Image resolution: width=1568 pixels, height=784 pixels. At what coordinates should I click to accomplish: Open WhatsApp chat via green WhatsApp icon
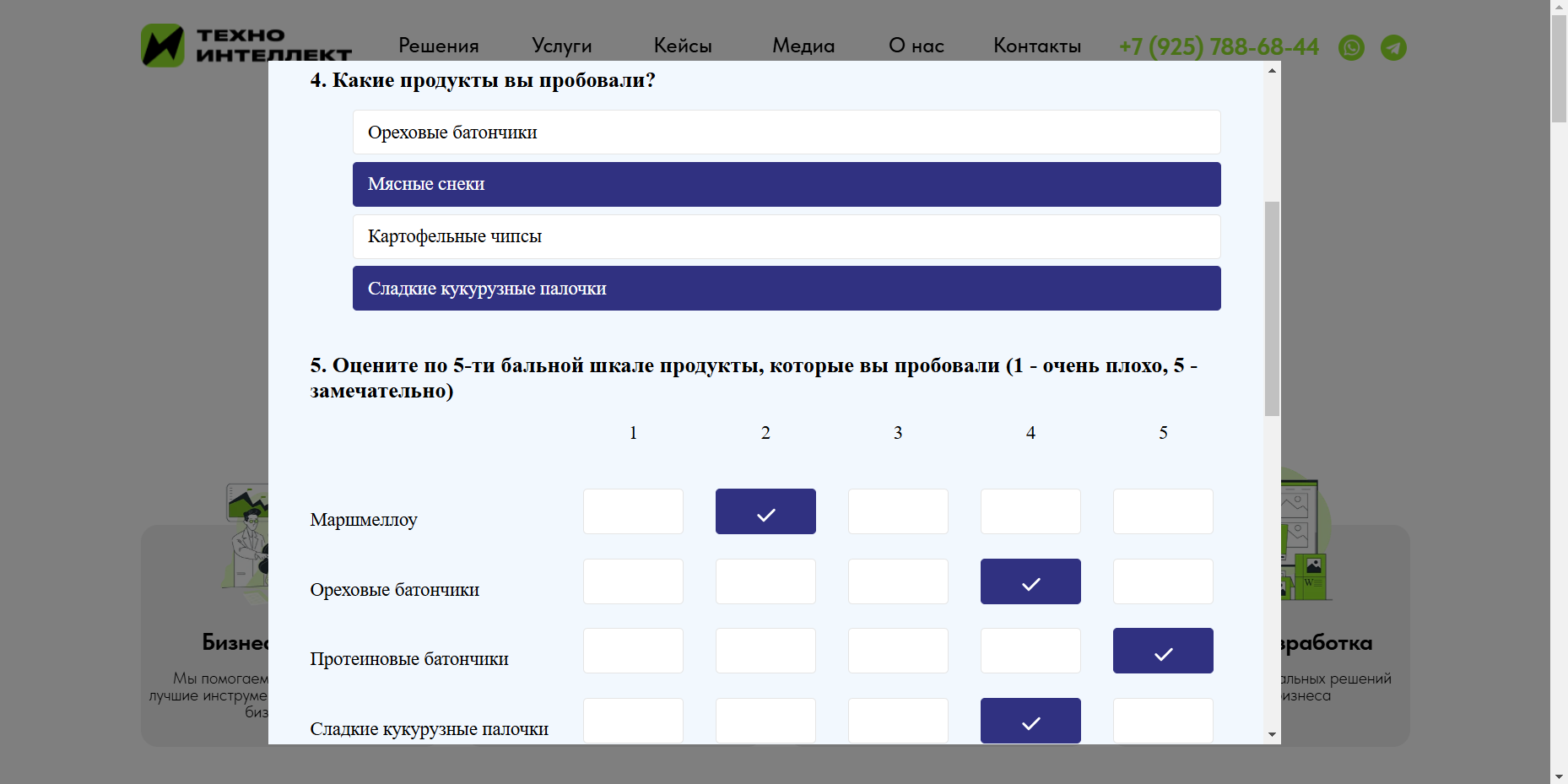coord(1351,48)
